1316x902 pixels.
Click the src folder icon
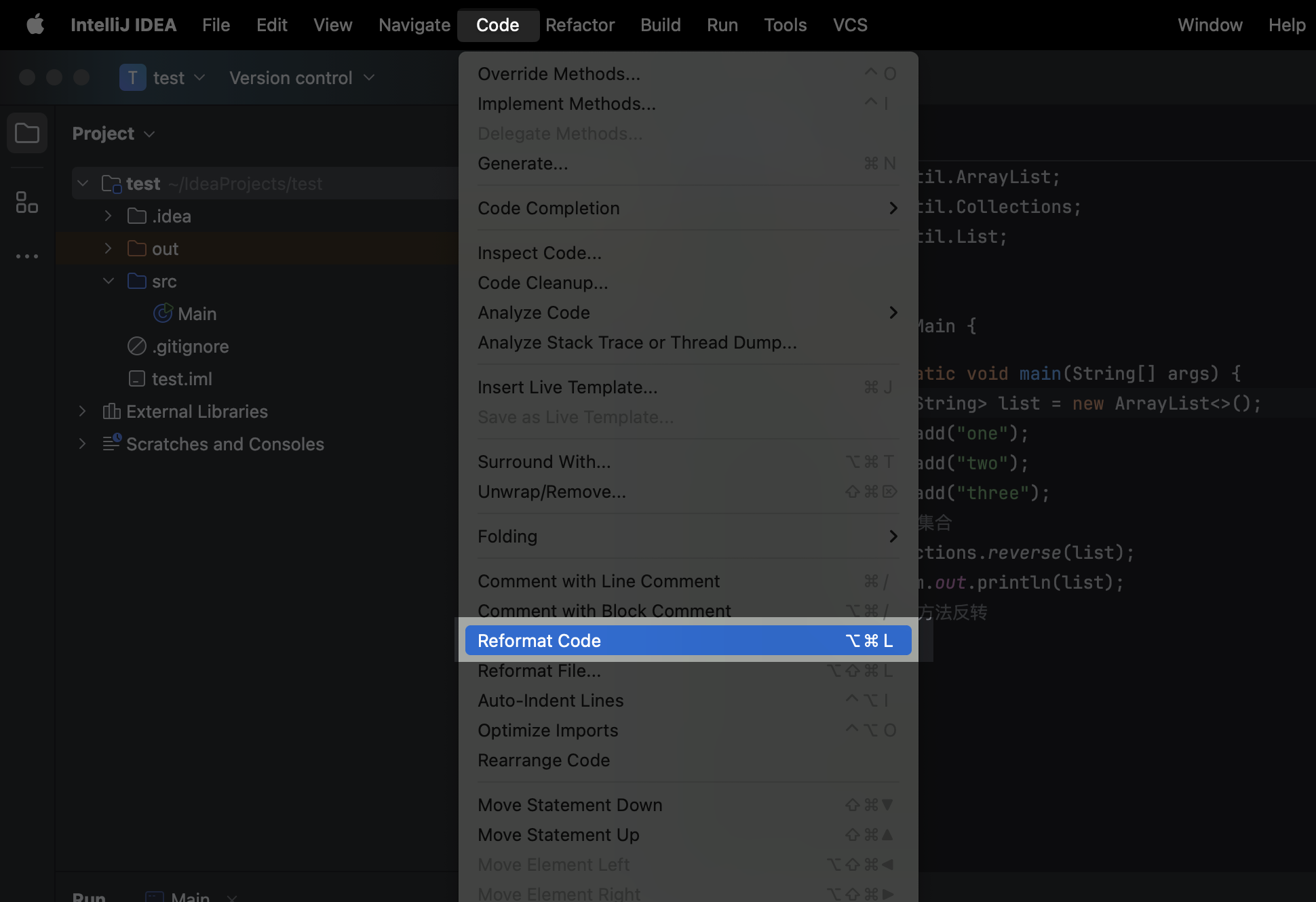pyautogui.click(x=137, y=281)
